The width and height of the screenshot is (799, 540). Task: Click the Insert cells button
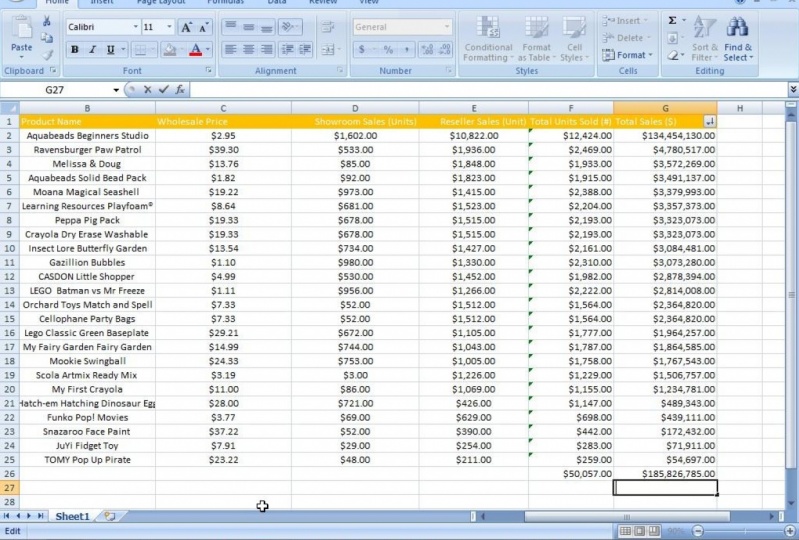click(625, 21)
